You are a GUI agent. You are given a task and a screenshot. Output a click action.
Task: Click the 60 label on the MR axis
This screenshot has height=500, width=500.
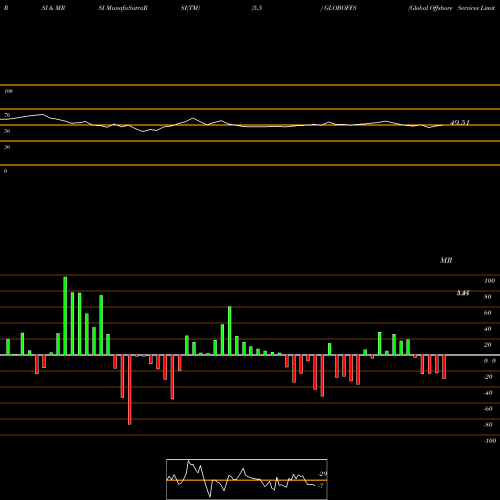(x=488, y=313)
